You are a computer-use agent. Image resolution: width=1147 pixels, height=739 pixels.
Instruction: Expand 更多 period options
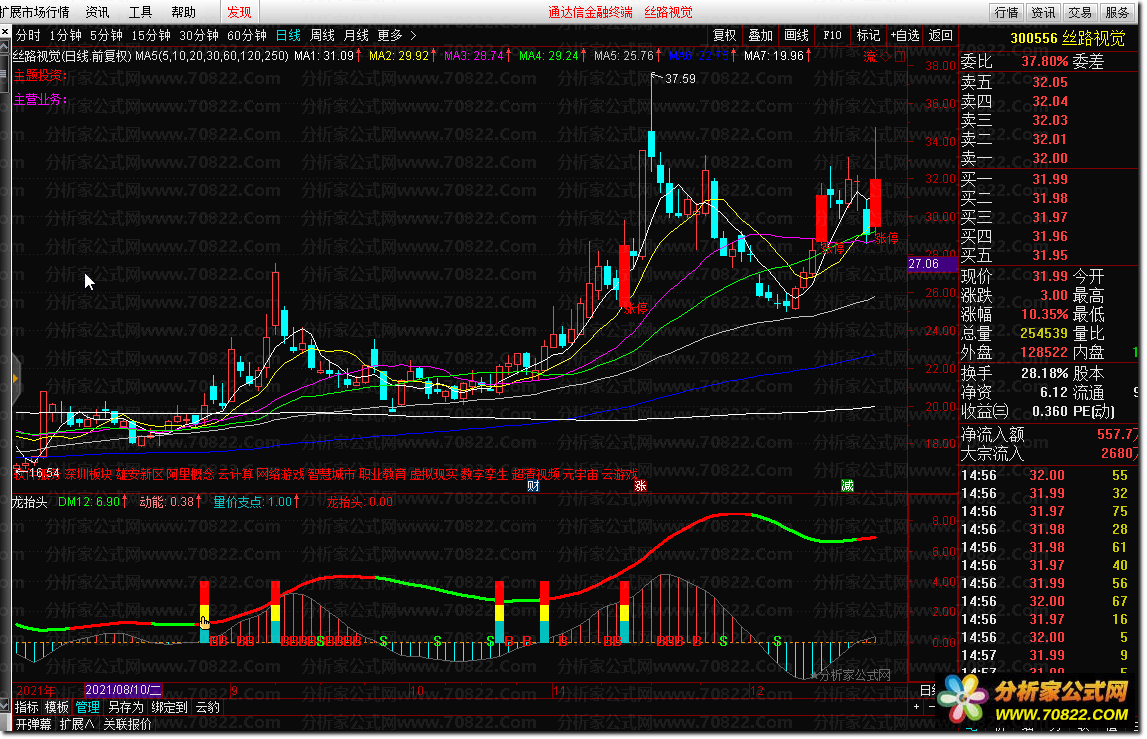pyautogui.click(x=396, y=35)
